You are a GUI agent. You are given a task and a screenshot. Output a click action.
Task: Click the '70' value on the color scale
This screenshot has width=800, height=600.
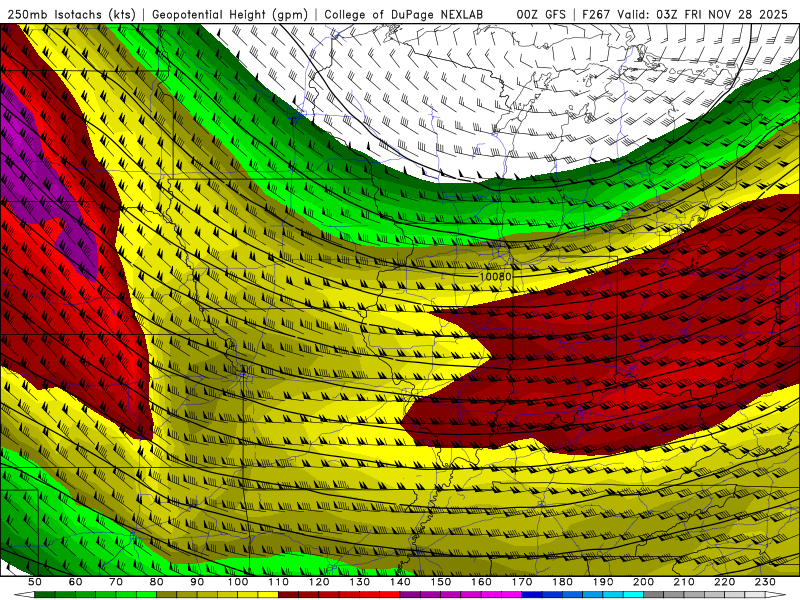(x=116, y=582)
